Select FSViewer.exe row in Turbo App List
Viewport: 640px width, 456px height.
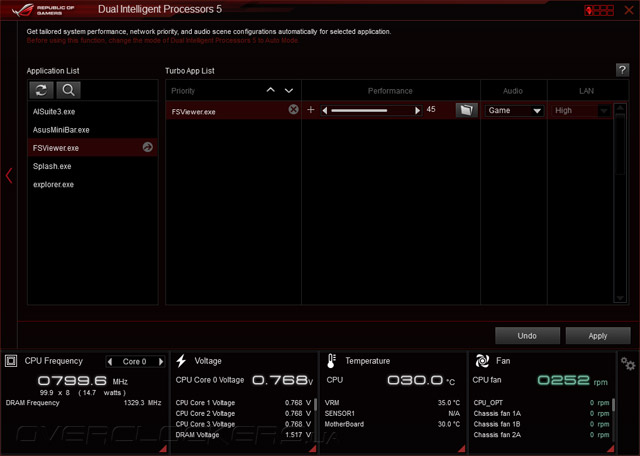tap(233, 111)
